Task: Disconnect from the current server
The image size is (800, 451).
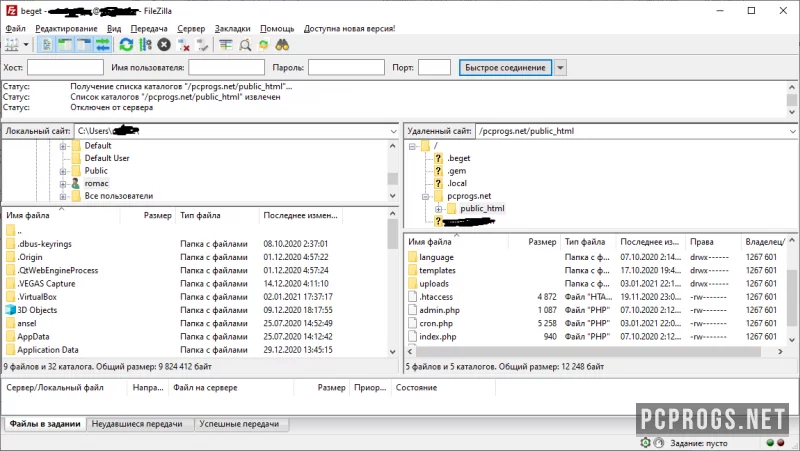Action: click(x=183, y=45)
